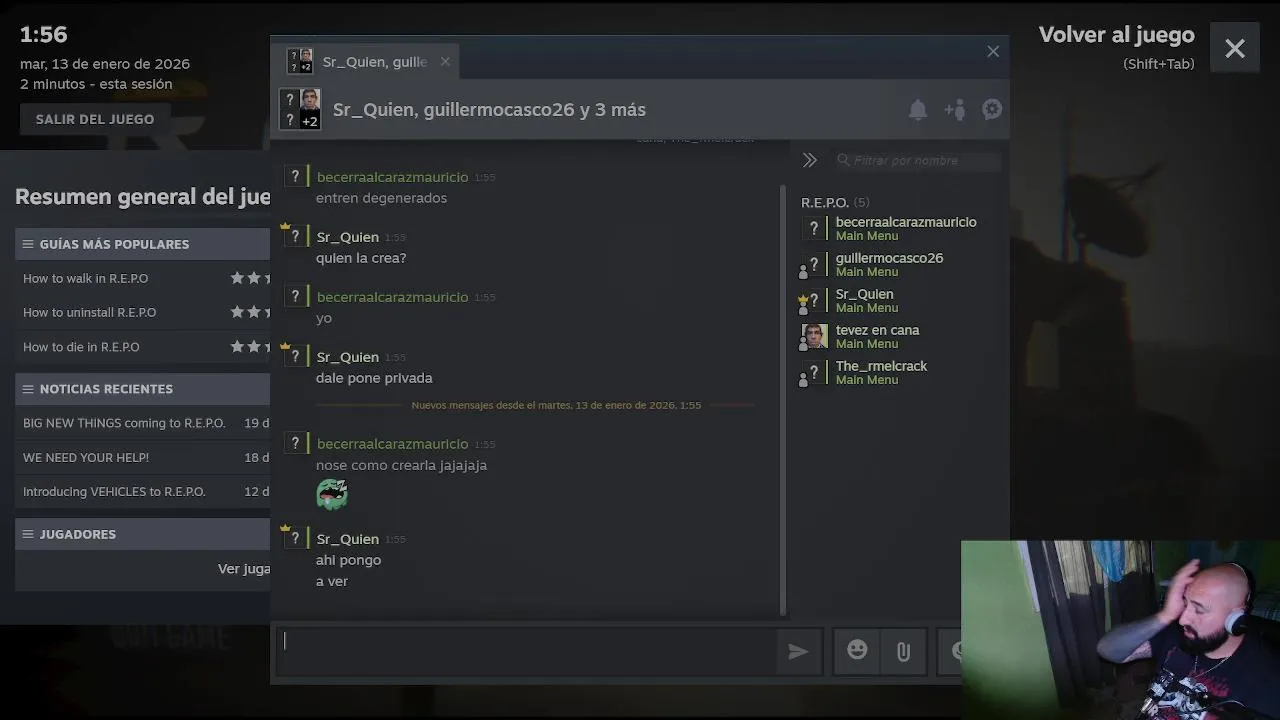Click Sr_Quien name above 'quien la crea?'
This screenshot has width=1280, height=720.
point(347,237)
